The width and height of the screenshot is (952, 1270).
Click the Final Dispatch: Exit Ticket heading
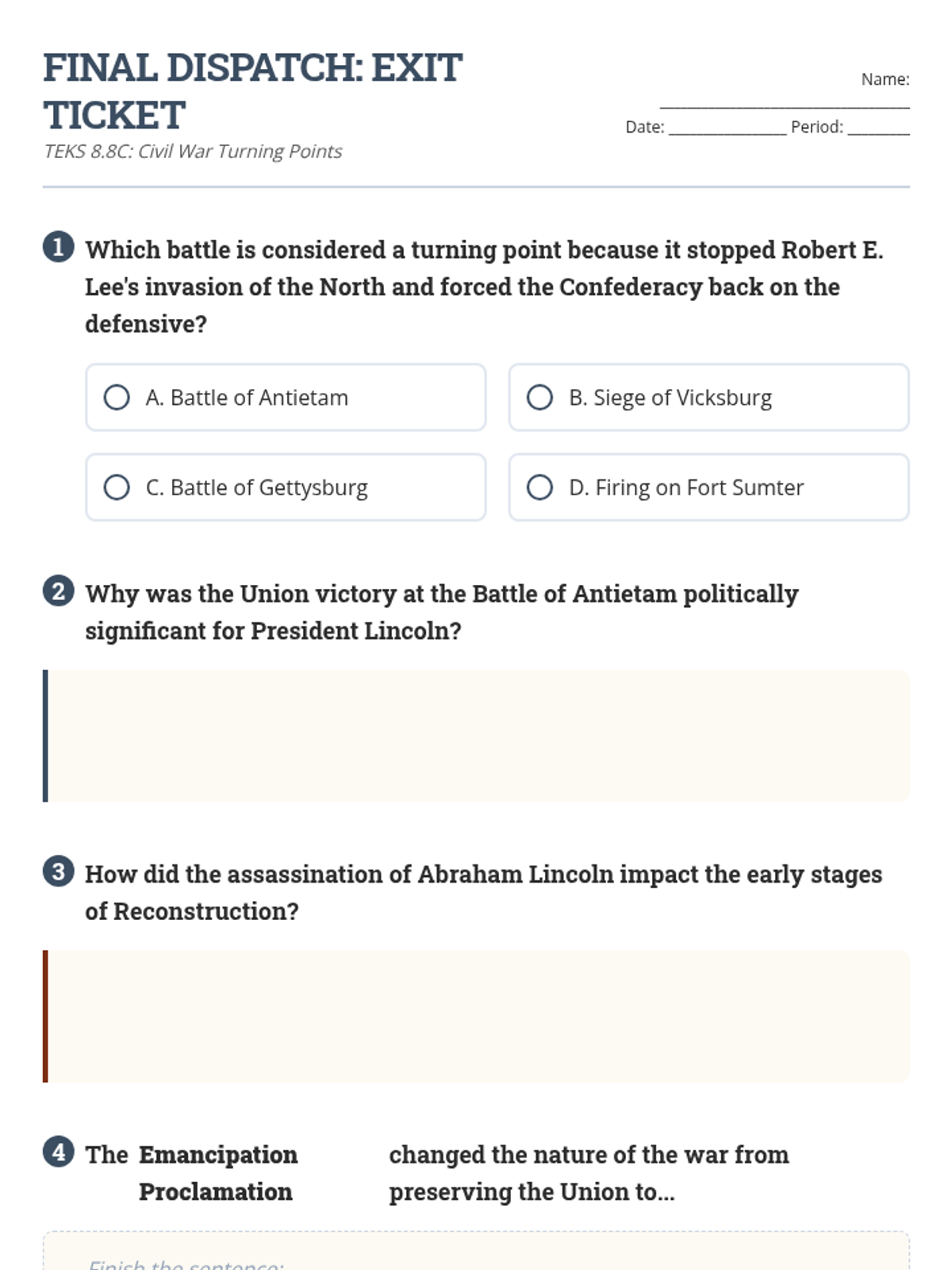click(x=252, y=91)
